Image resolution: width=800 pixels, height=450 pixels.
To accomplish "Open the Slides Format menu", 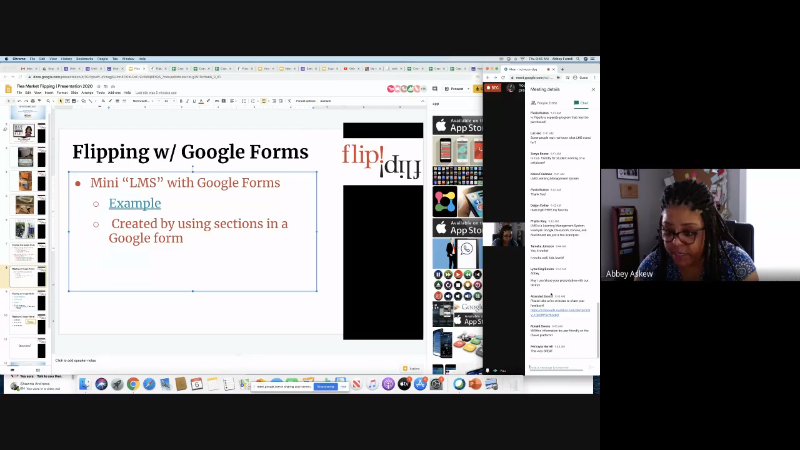I will coord(62,93).
